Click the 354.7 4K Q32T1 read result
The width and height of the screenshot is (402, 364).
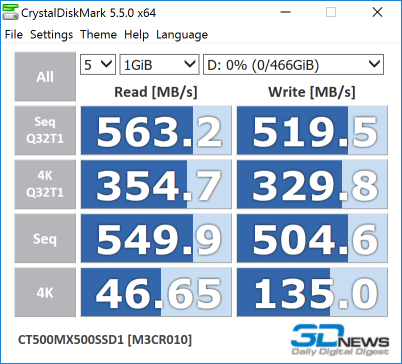point(156,184)
